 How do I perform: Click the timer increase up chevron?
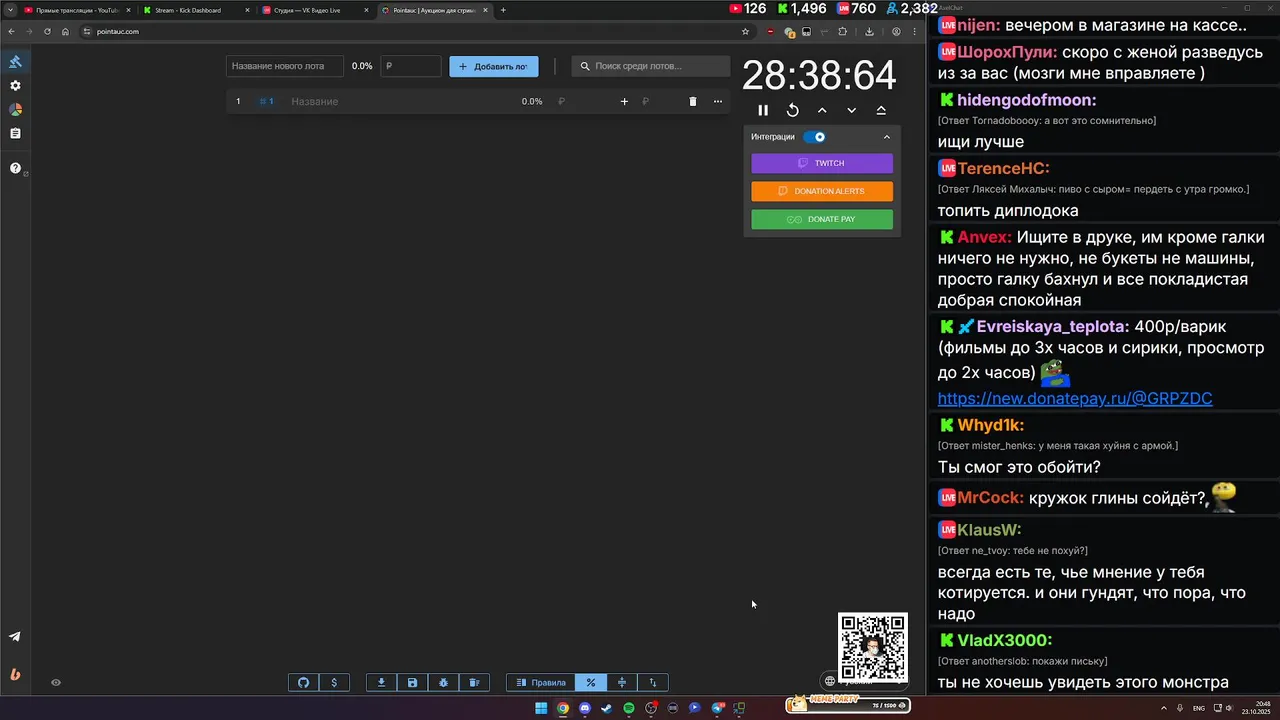click(x=822, y=110)
